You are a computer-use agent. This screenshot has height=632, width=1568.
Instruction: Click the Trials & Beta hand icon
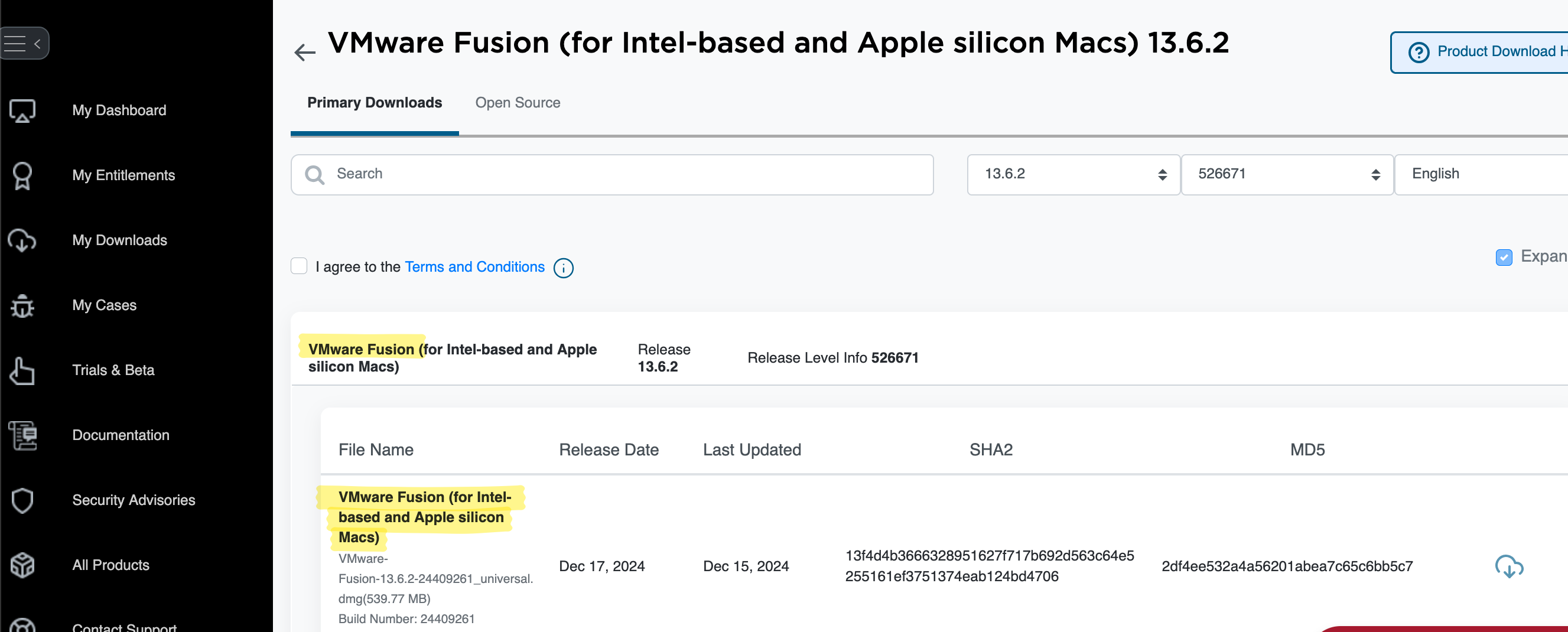22,370
